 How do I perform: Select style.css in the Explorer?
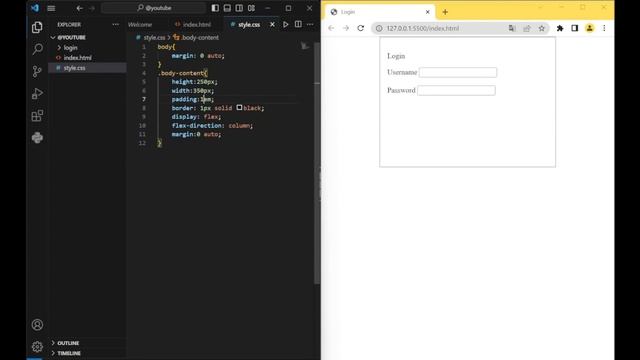(87, 68)
